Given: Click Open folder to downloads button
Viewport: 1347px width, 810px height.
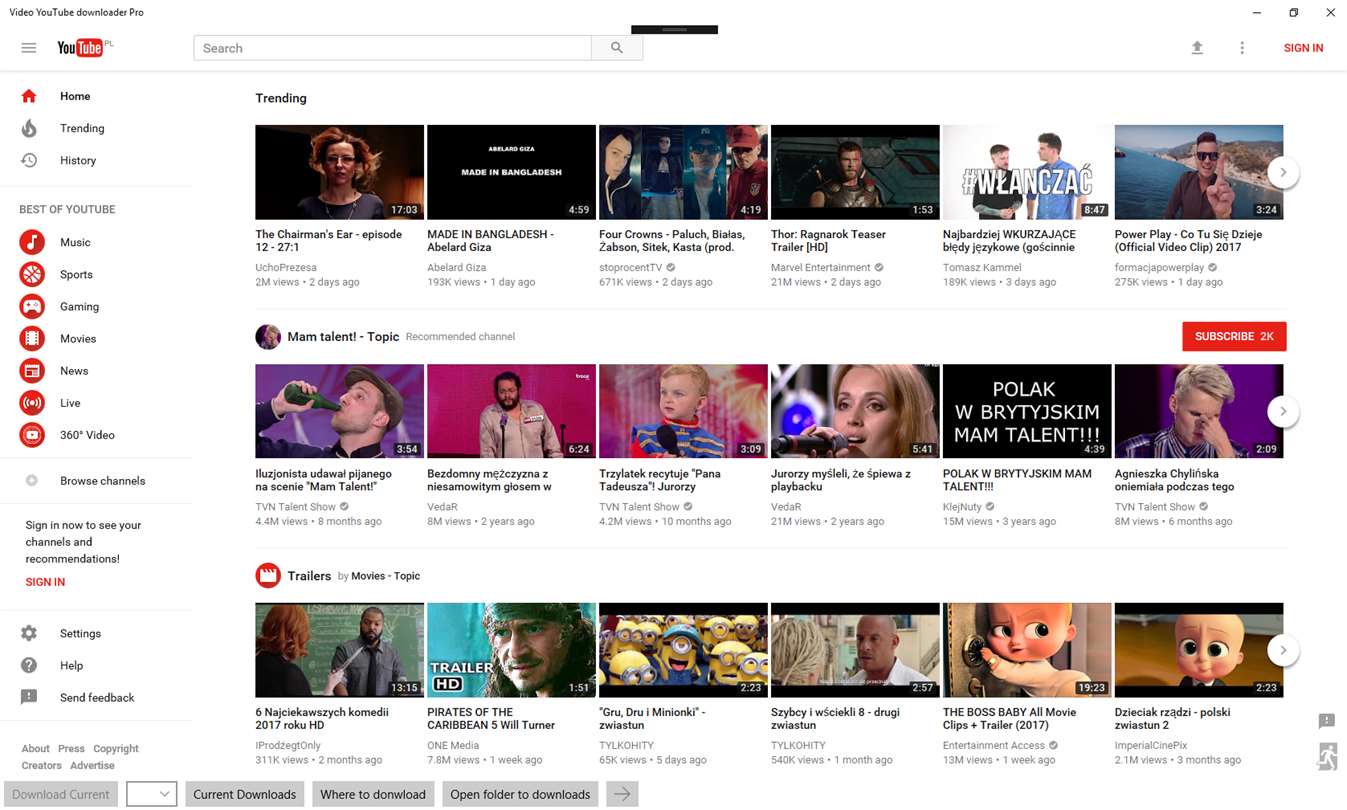Looking at the screenshot, I should (x=520, y=794).
